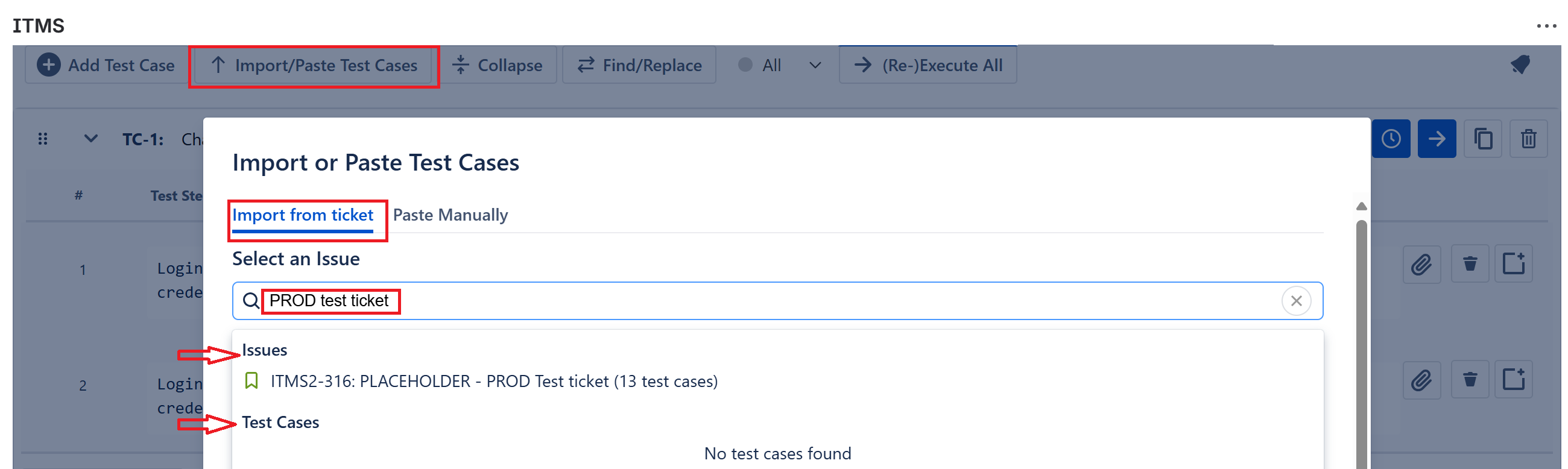Click the dialog's vertical scrollbar thumb

click(1361, 341)
